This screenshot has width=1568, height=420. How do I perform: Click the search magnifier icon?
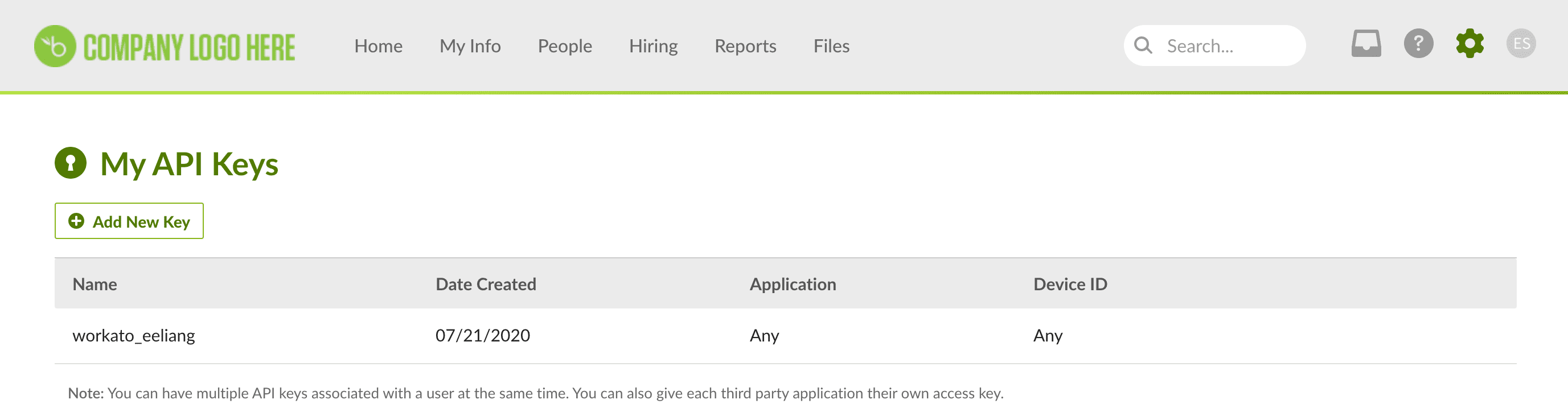[x=1143, y=46]
